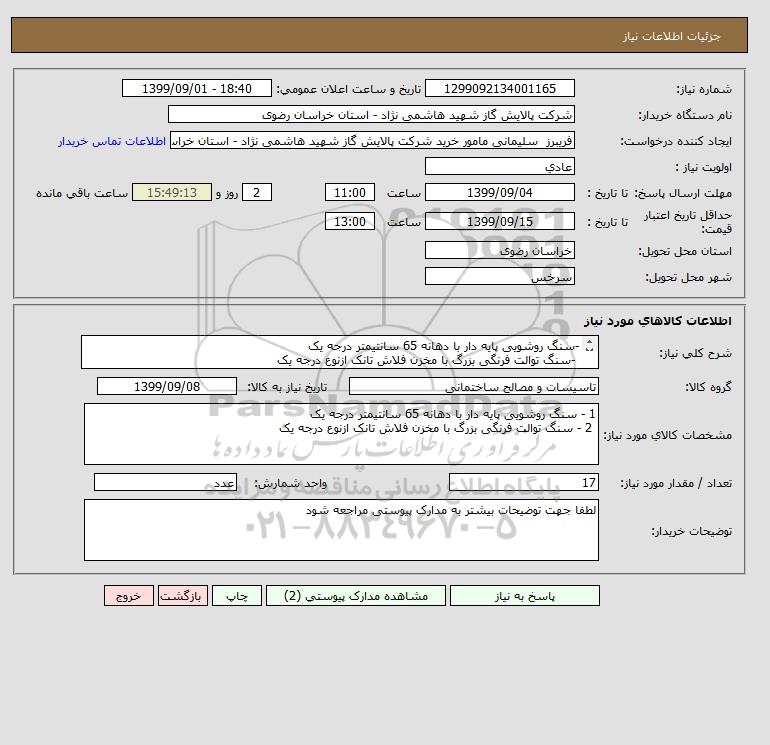Click the بازگشت back button
The height and width of the screenshot is (745, 770).
(x=183, y=596)
